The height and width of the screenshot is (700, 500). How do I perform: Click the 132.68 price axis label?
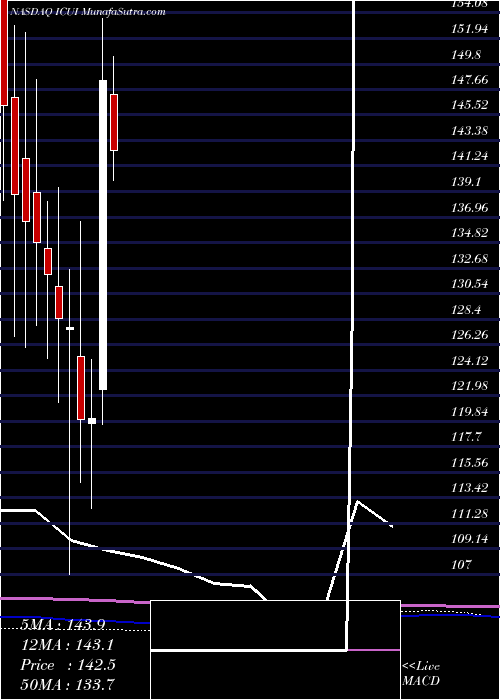point(469,258)
